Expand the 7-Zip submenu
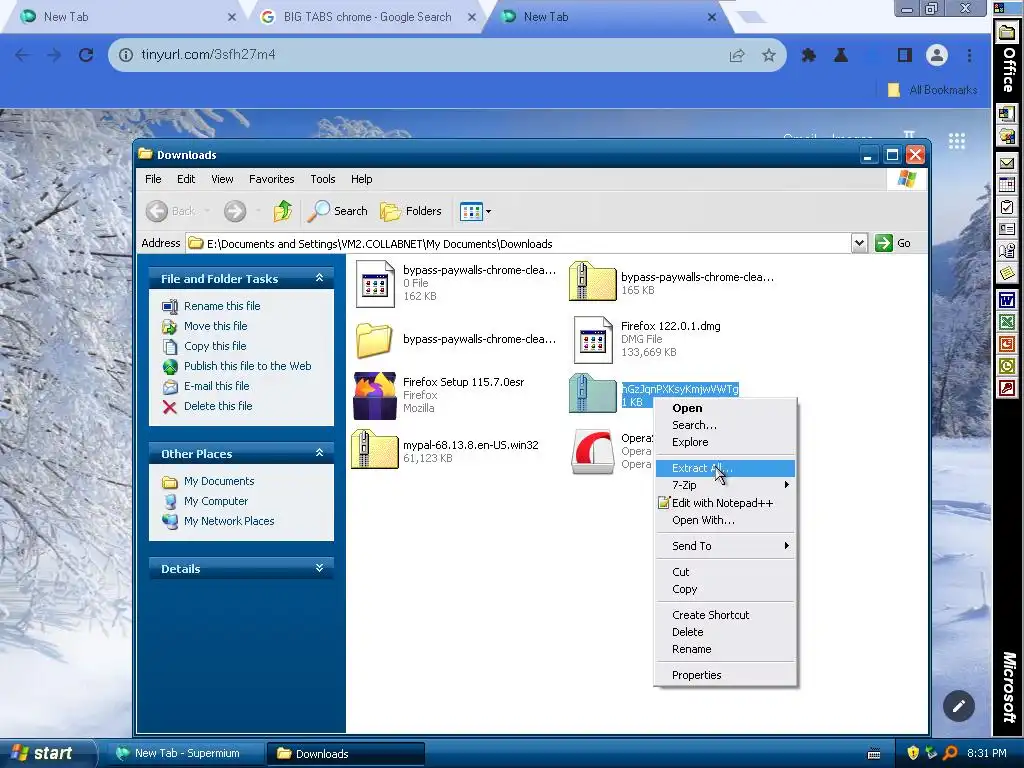 click(x=725, y=485)
